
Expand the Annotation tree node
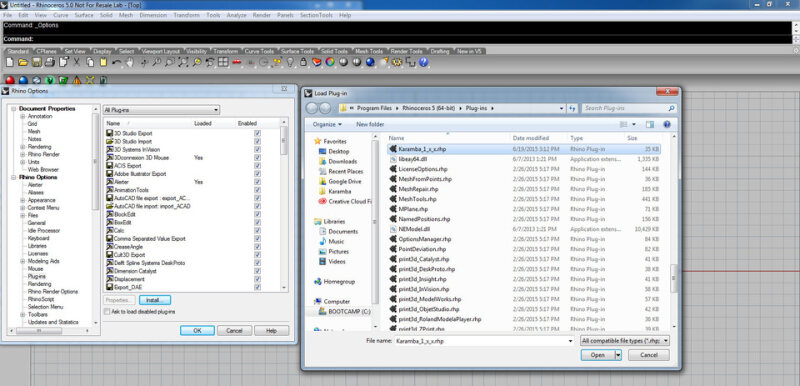click(x=22, y=116)
